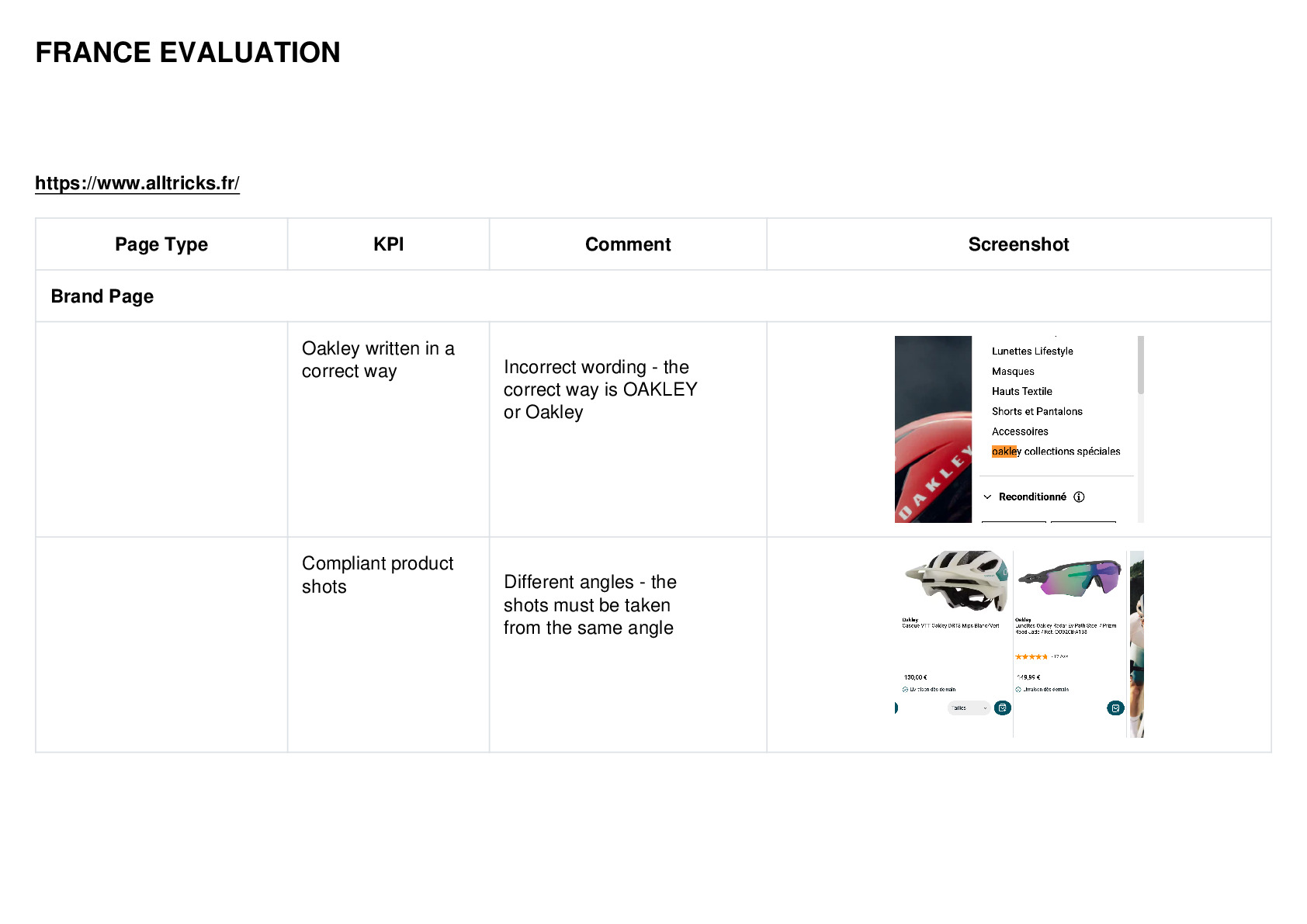The image size is (1307, 924).
Task: Open the https://www.alltricks.fr/ link
Action: tap(137, 183)
